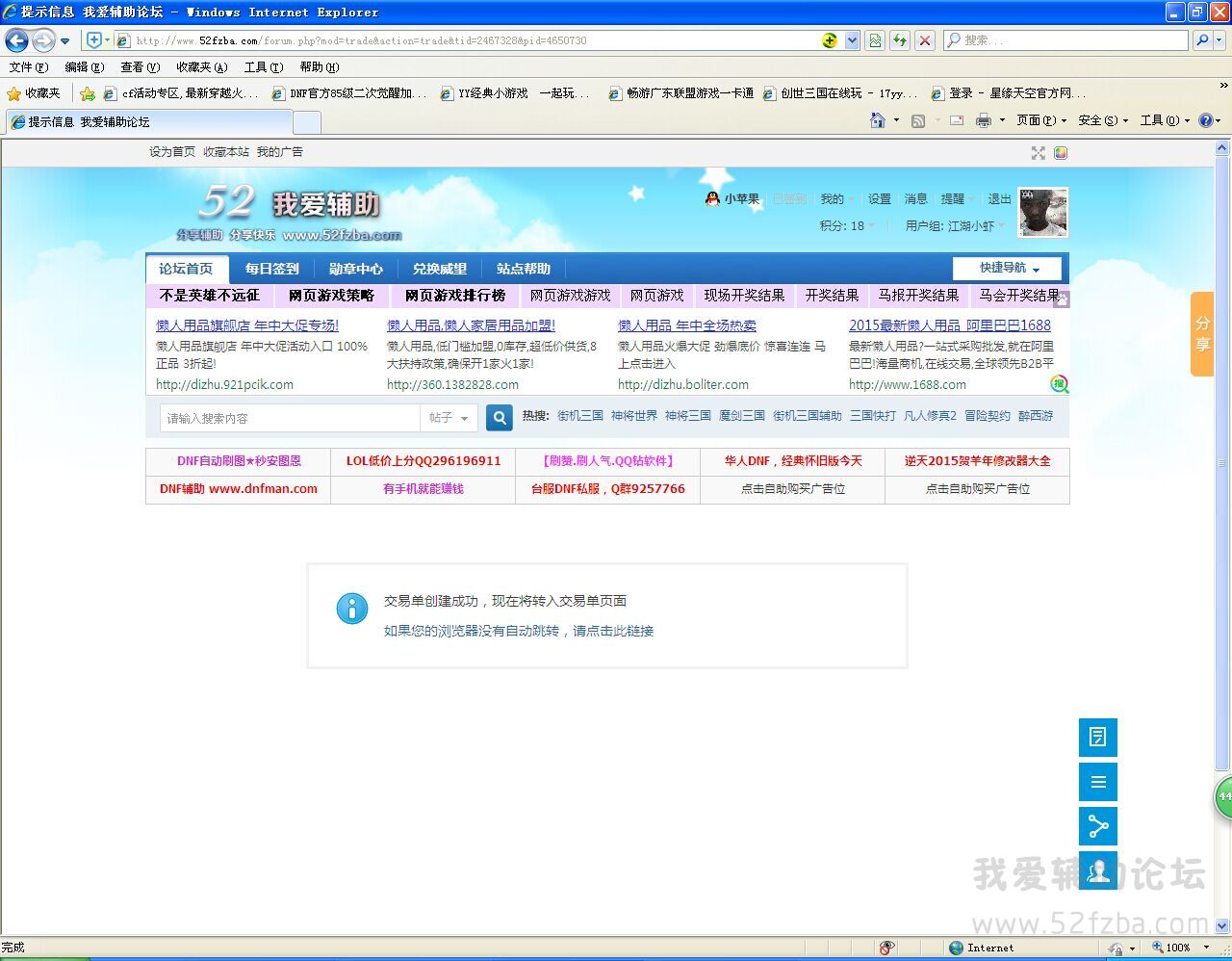Open the 查看 menu
1232x961 pixels.
coord(140,66)
